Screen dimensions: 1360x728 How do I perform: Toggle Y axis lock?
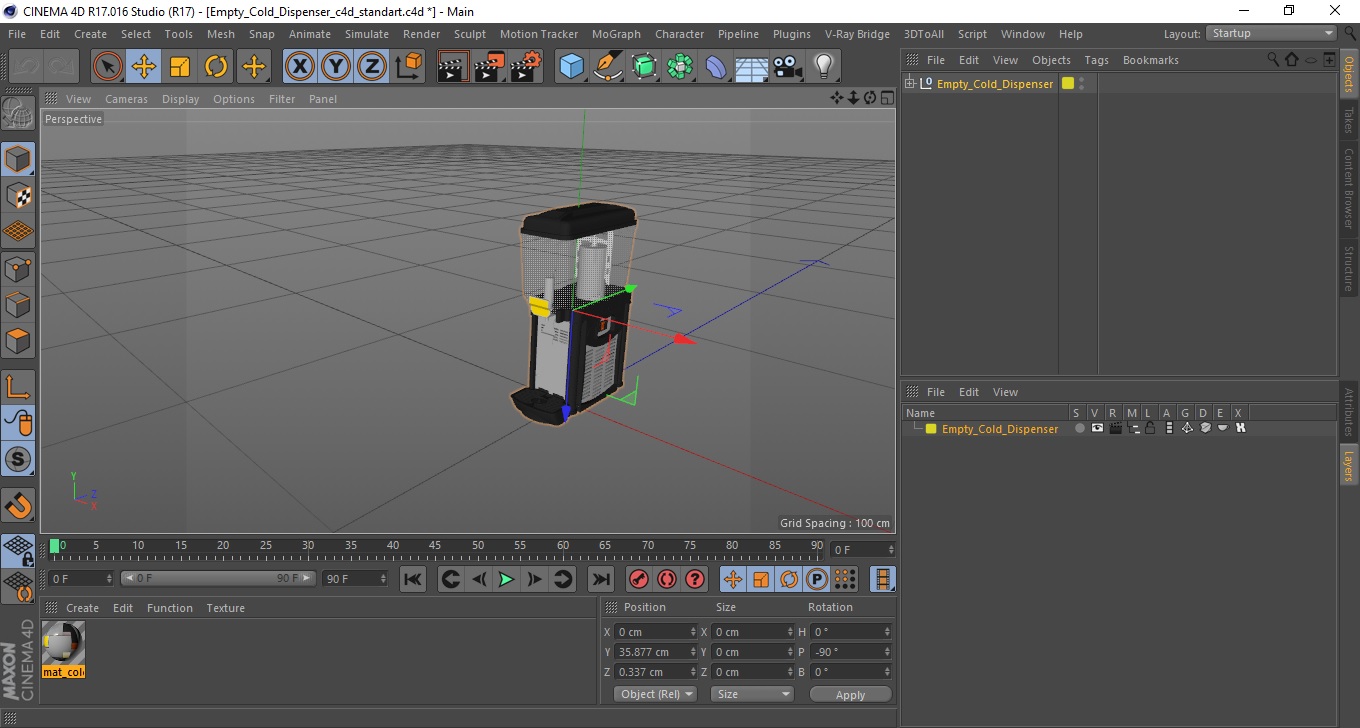337,67
